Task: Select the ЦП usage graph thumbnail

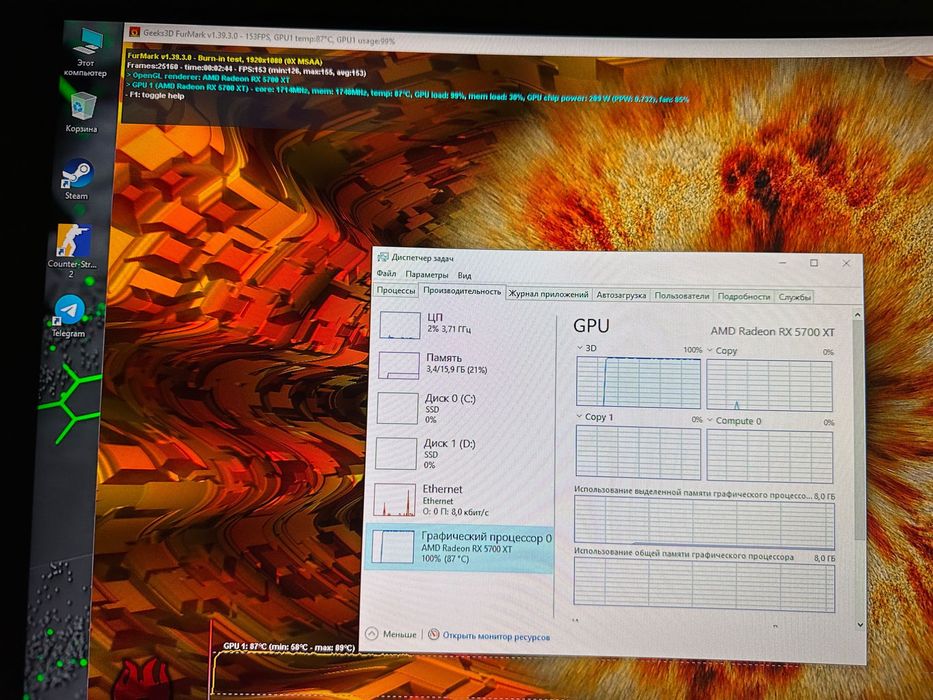Action: pos(400,325)
